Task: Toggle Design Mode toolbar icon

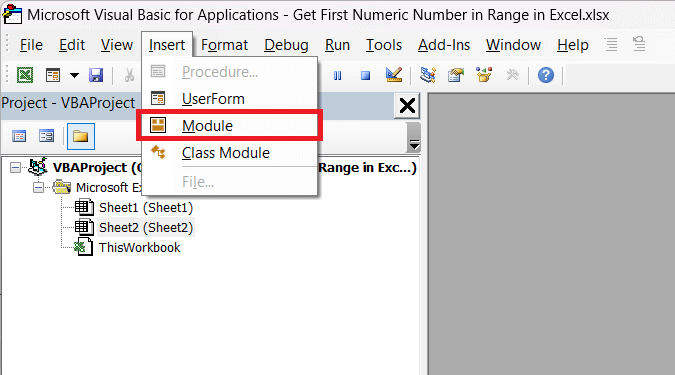Action: (x=394, y=75)
